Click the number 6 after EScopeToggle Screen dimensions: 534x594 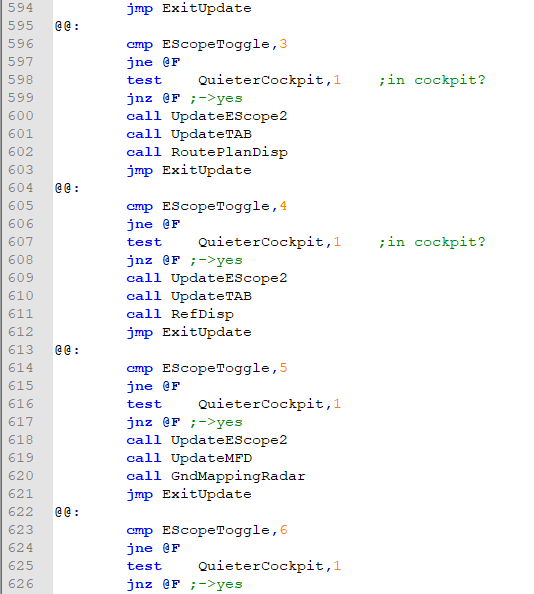pyautogui.click(x=283, y=530)
